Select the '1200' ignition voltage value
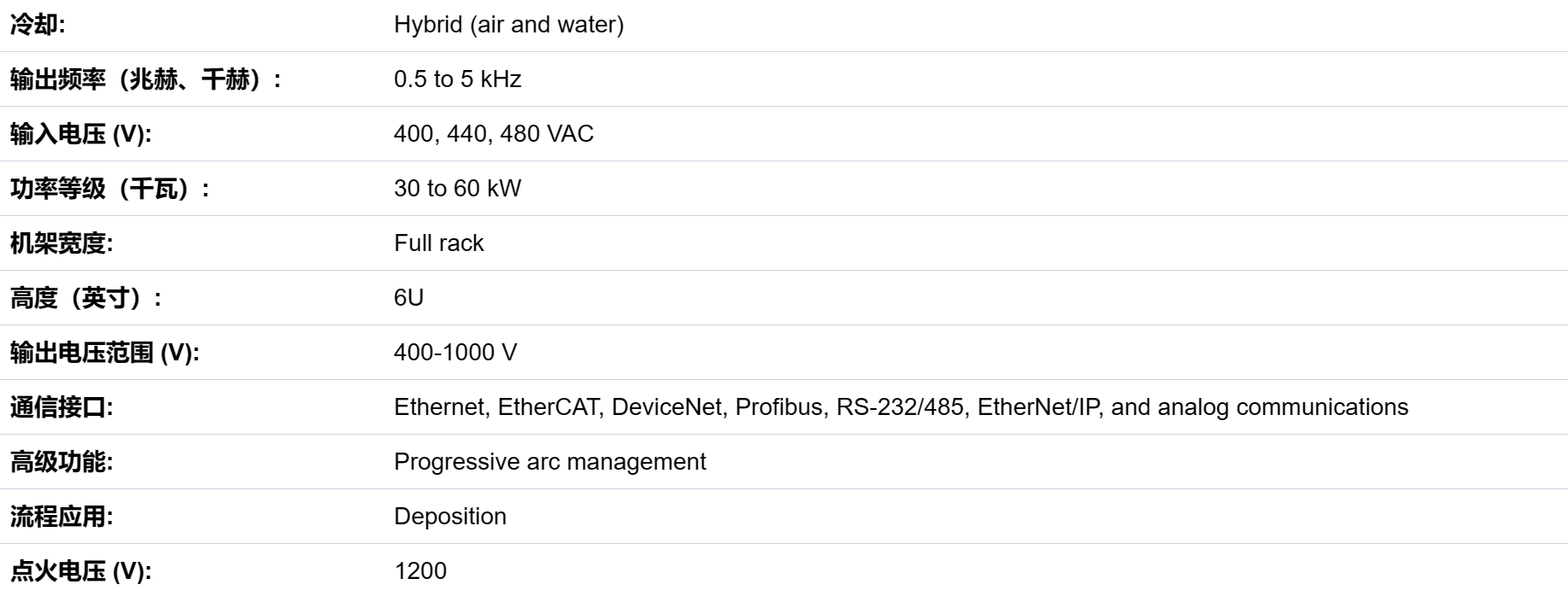This screenshot has width=1568, height=608. point(420,571)
